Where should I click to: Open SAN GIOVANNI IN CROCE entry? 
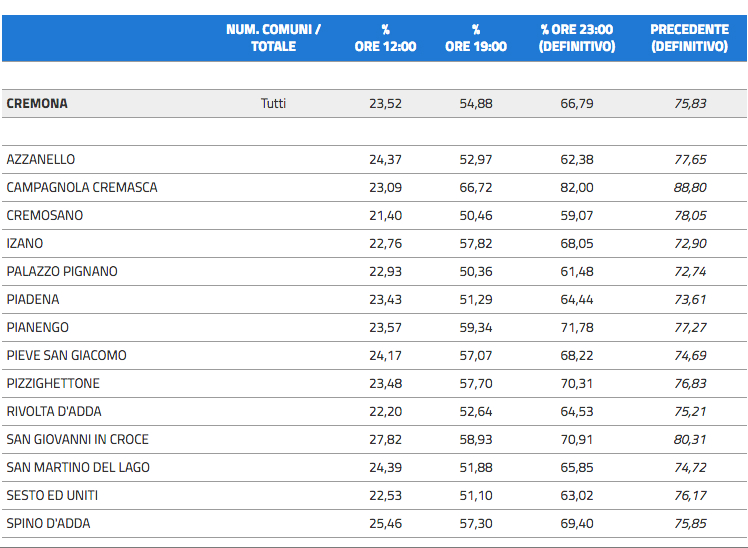(x=76, y=439)
